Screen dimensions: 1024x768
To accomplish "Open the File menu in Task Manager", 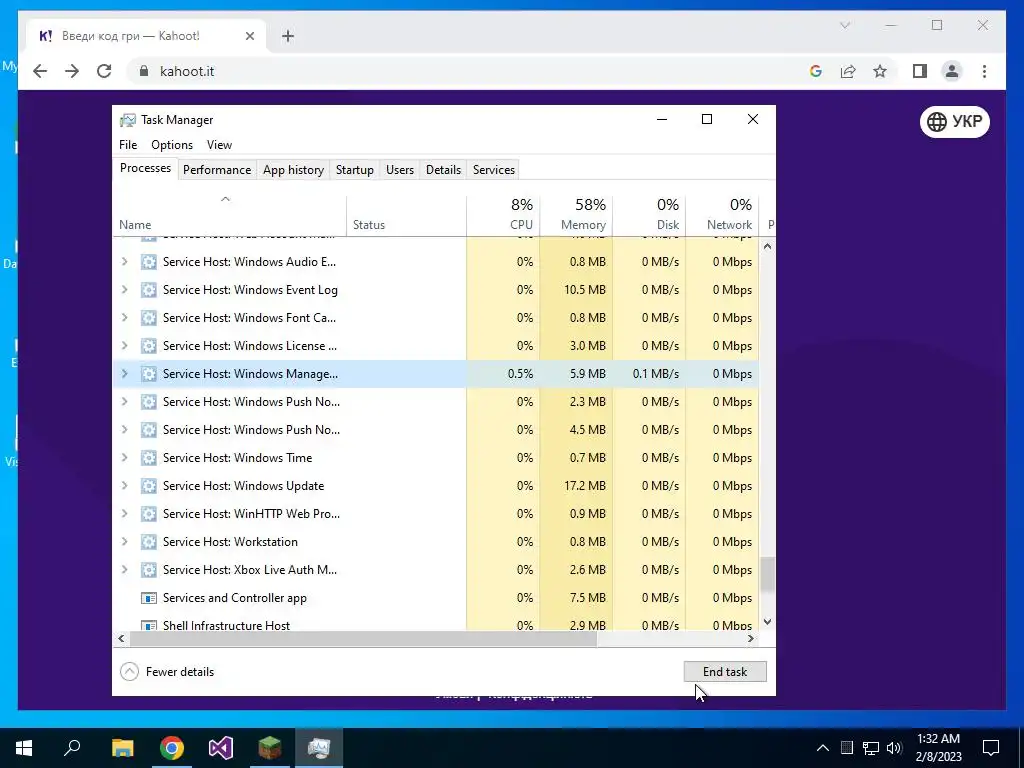I will point(128,145).
